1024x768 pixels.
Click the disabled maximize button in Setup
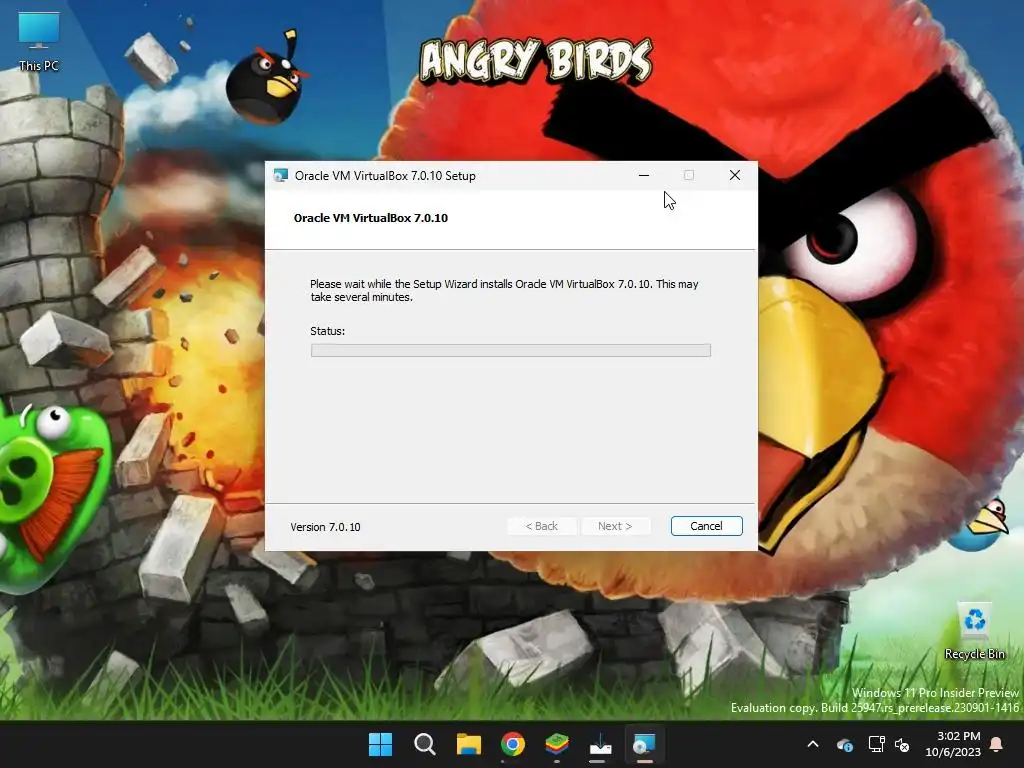pos(689,175)
